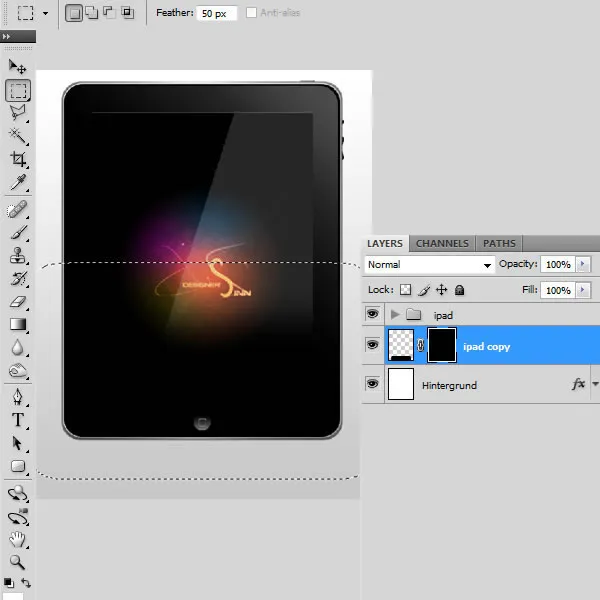The image size is (600, 600).
Task: Expand the collapsed toolbar panel arrows
Action: (x=7, y=36)
